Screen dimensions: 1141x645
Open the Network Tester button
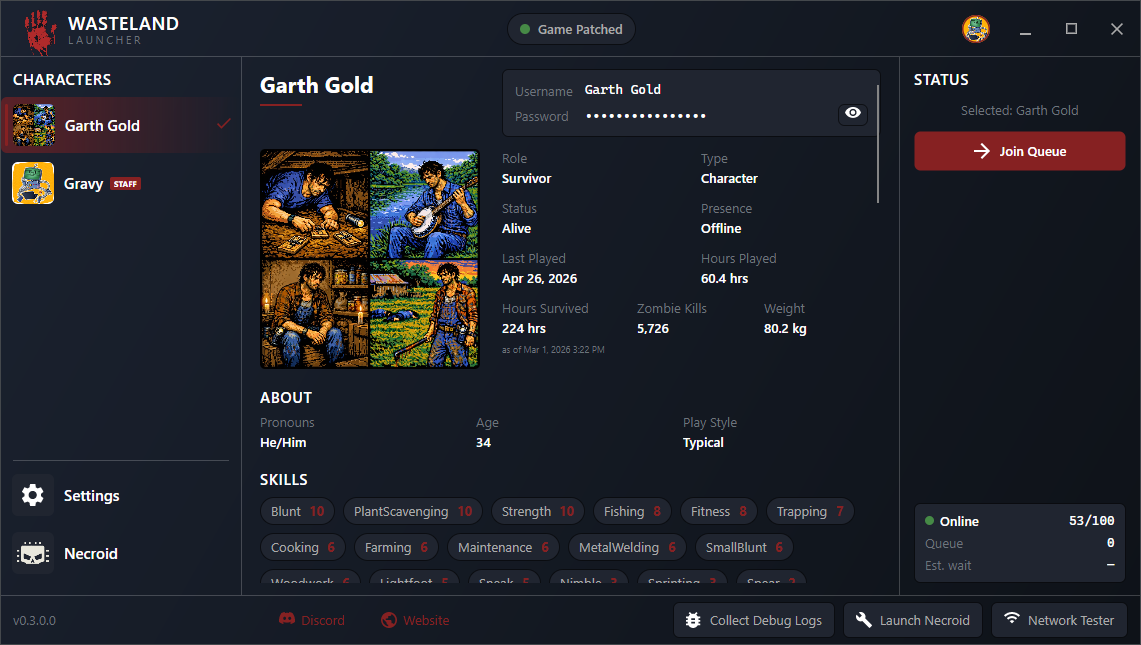pyautogui.click(x=1060, y=620)
